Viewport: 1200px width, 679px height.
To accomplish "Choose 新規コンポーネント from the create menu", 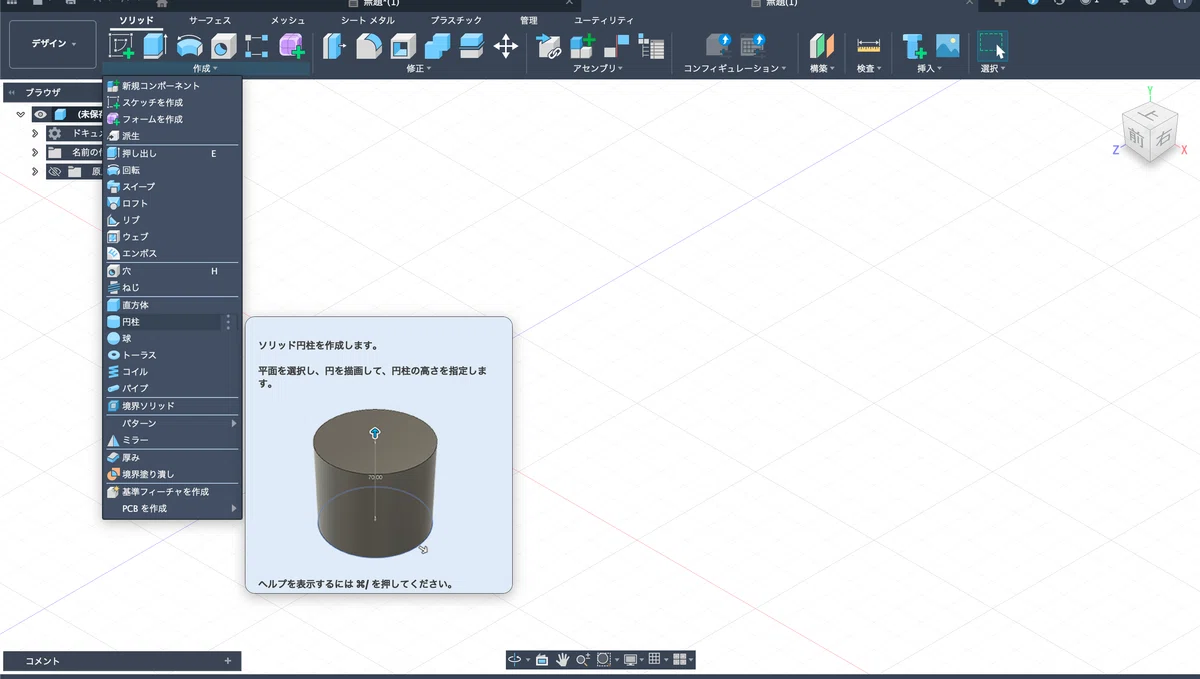I will coord(172,86).
